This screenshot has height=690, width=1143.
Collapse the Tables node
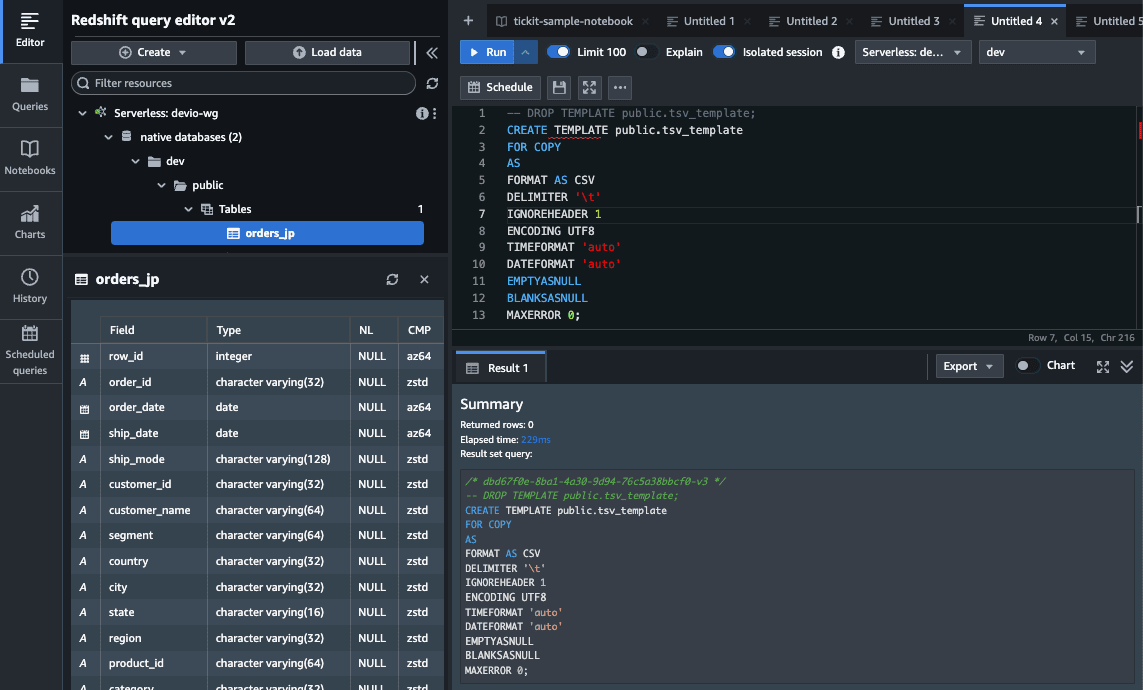[189, 209]
